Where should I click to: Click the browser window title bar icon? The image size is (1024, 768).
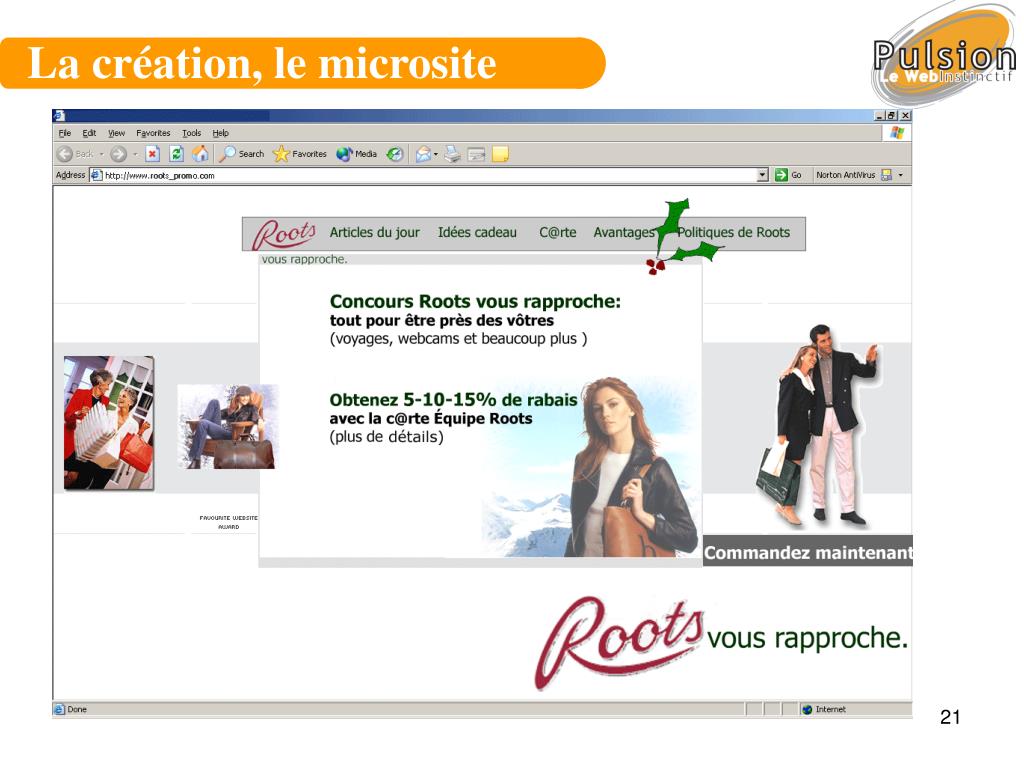click(59, 116)
